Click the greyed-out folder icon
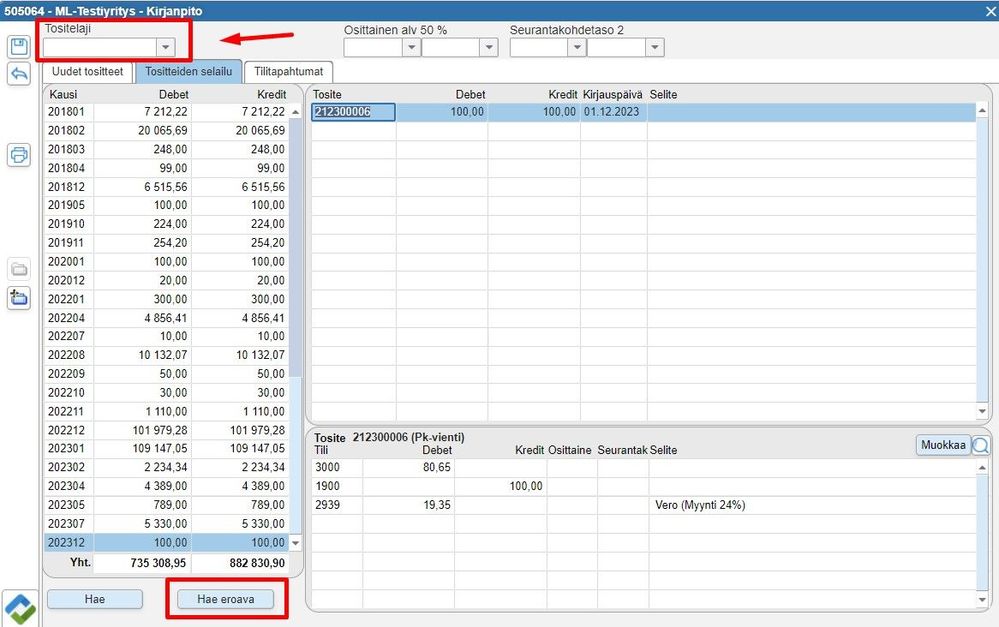 pyautogui.click(x=19, y=269)
